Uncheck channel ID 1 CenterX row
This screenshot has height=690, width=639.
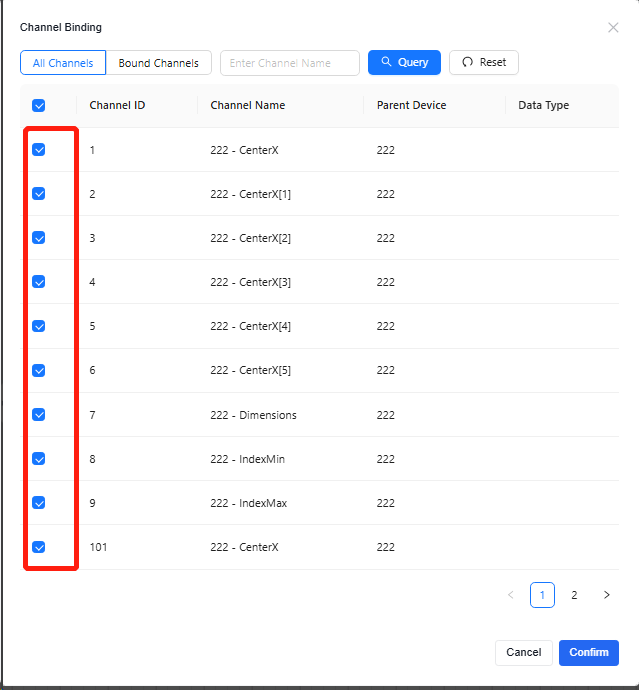point(39,150)
